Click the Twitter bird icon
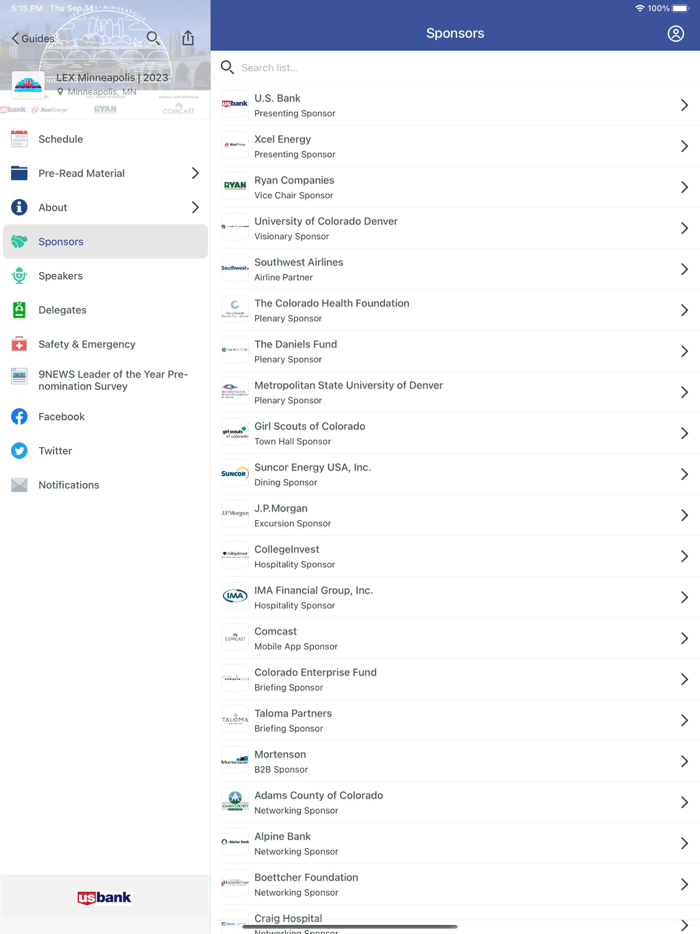700x934 pixels. 19,450
